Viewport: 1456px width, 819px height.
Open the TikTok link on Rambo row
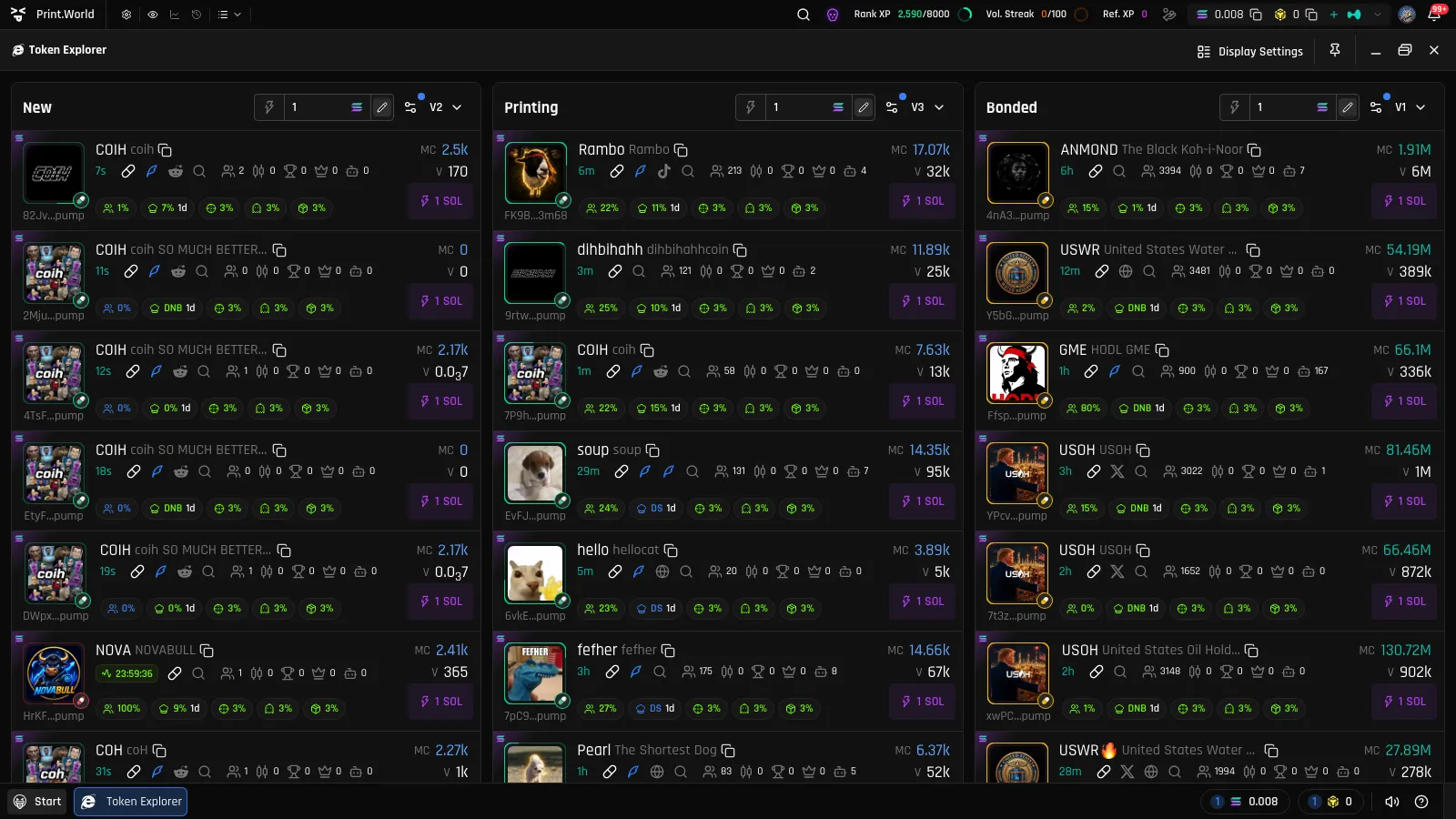click(664, 171)
